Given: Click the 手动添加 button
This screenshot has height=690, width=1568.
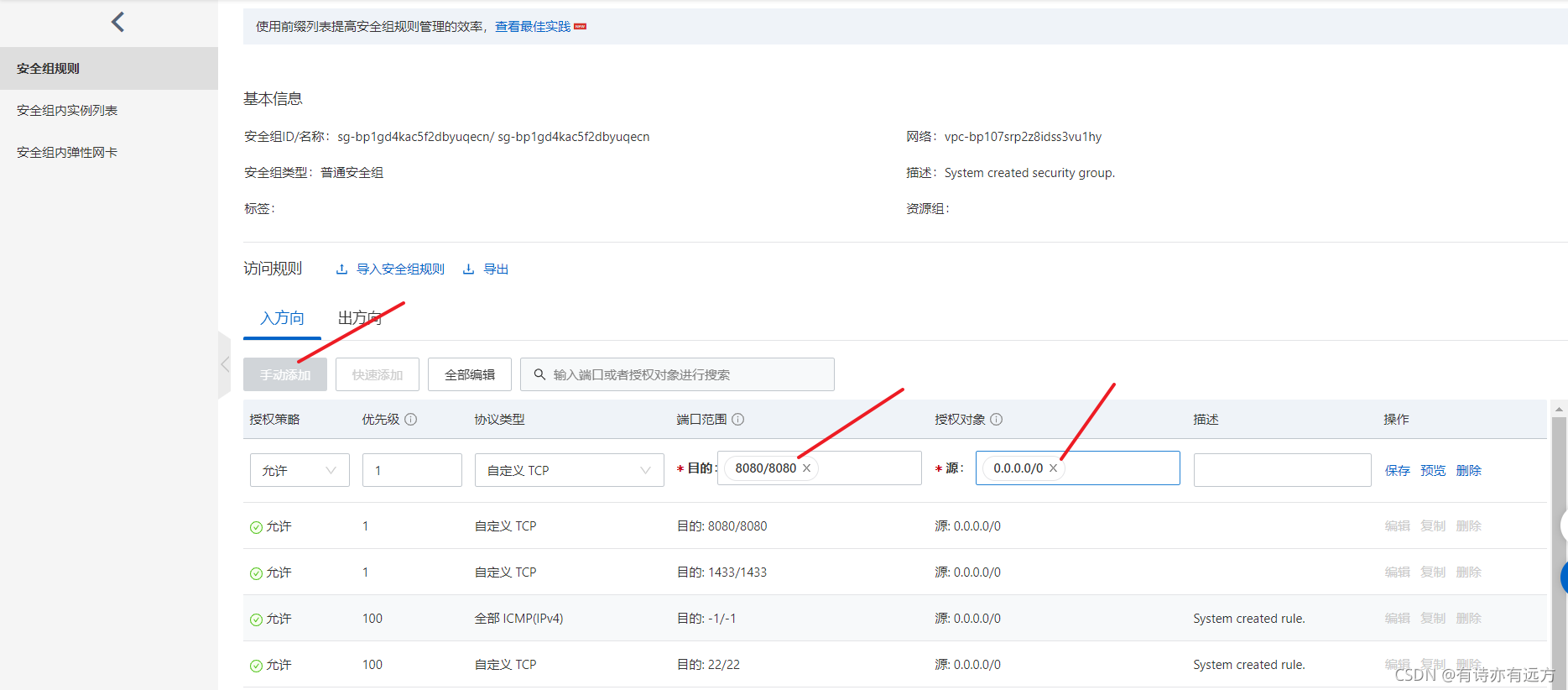Looking at the screenshot, I should pos(285,374).
